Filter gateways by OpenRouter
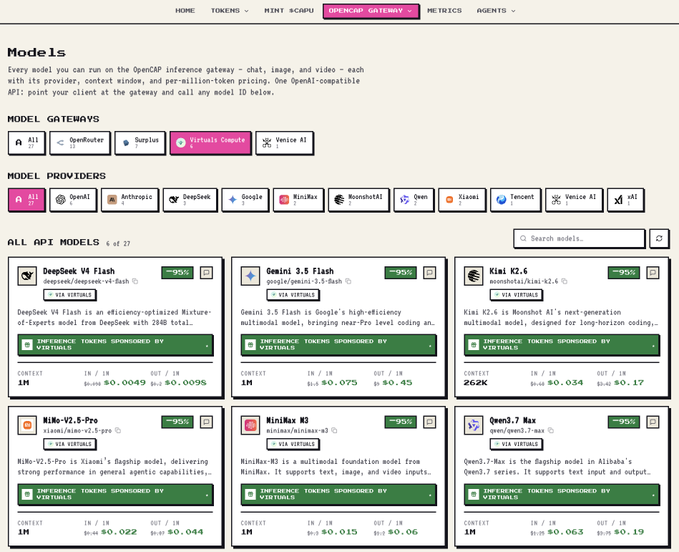679x552 pixels. tap(80, 142)
